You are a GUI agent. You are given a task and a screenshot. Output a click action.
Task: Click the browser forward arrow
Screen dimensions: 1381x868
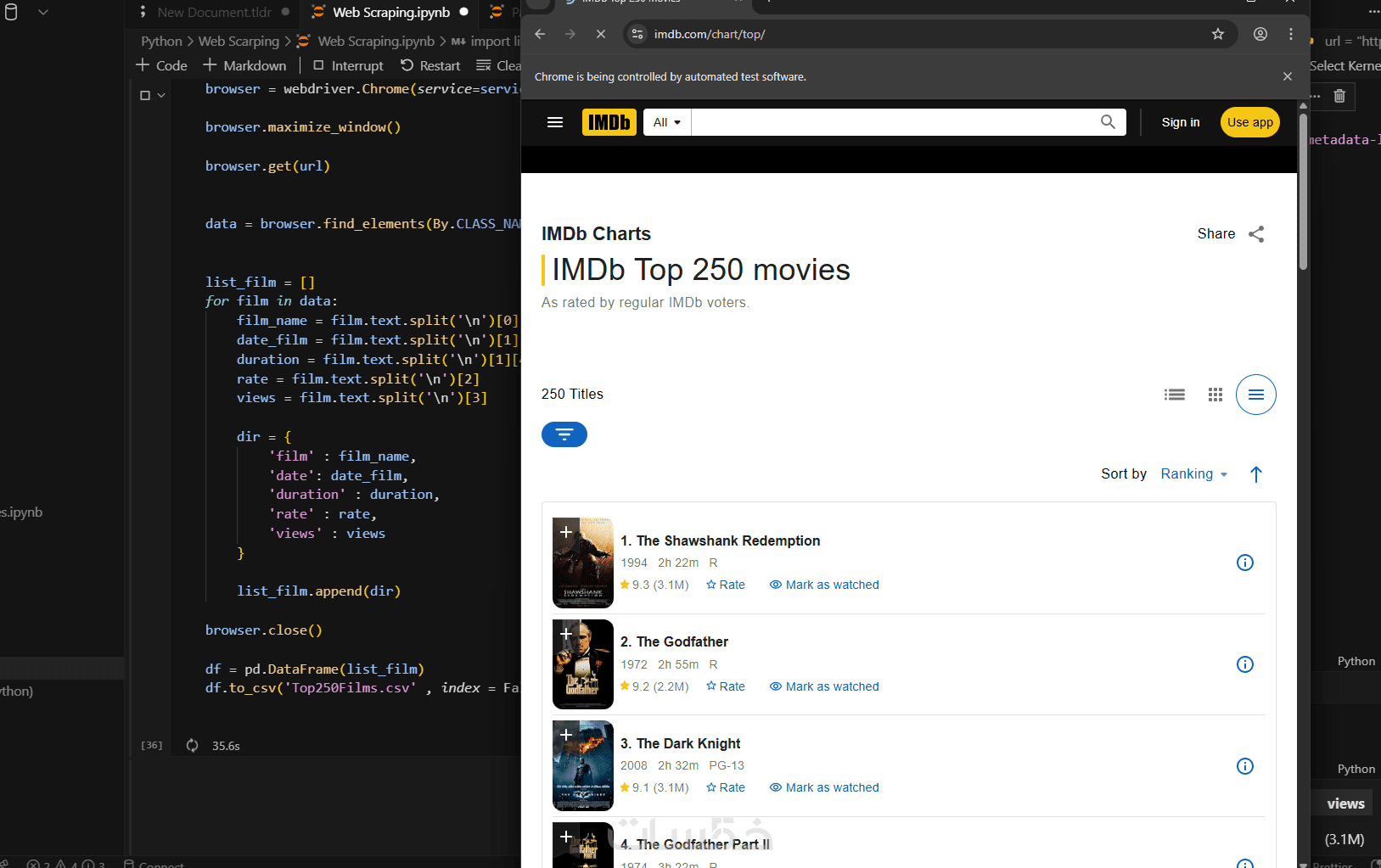570,34
